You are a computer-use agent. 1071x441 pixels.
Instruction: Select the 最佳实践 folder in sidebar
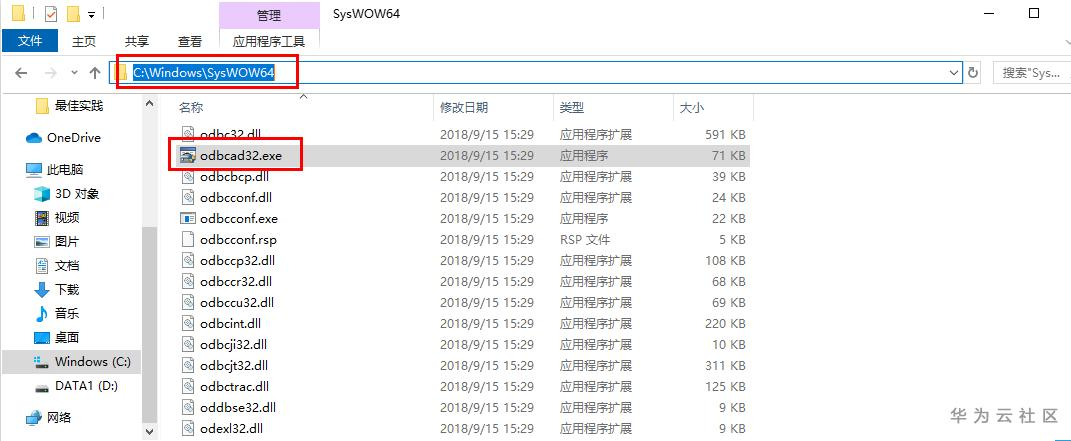[79, 106]
